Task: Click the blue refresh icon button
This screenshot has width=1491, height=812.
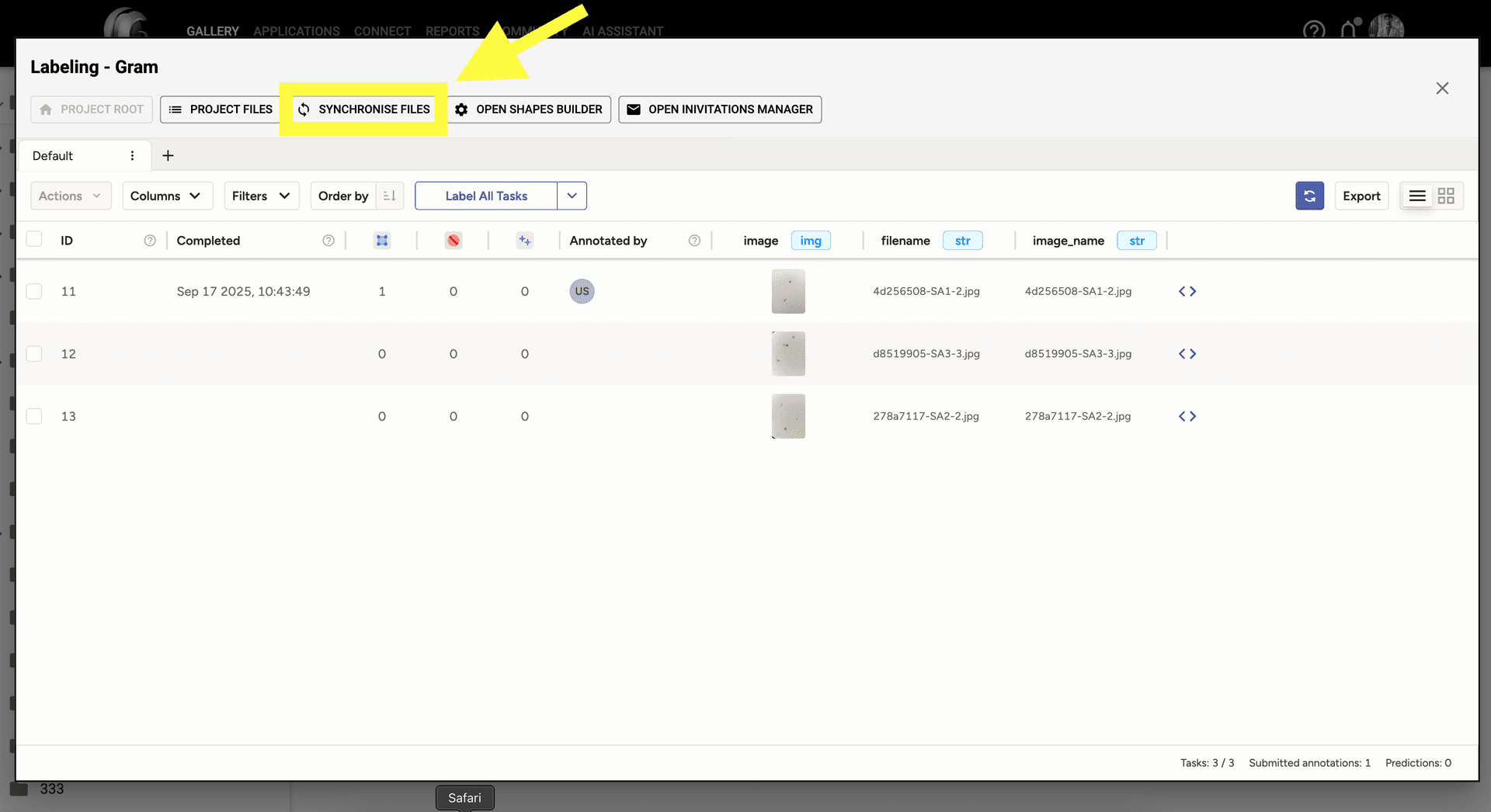Action: tap(1309, 196)
